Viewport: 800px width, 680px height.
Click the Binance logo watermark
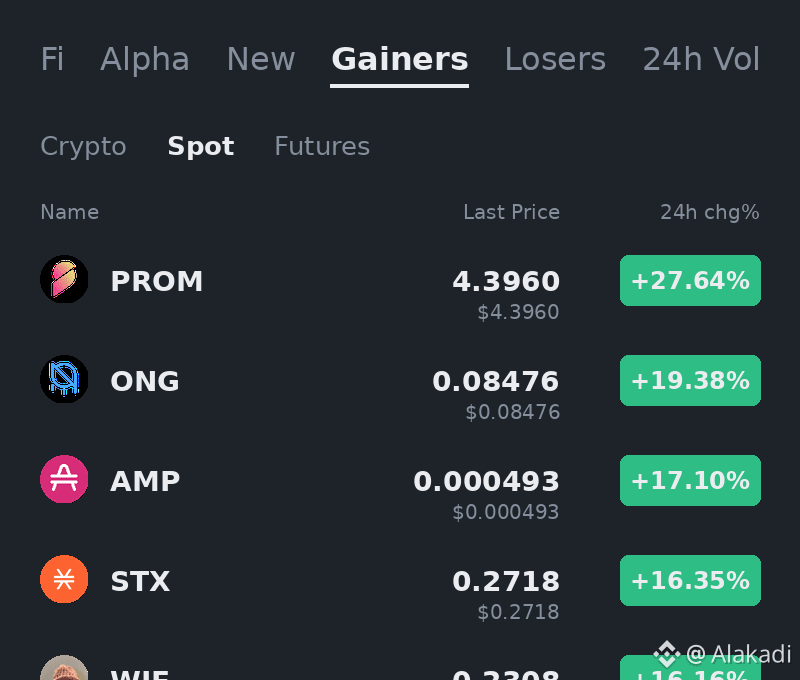click(667, 654)
